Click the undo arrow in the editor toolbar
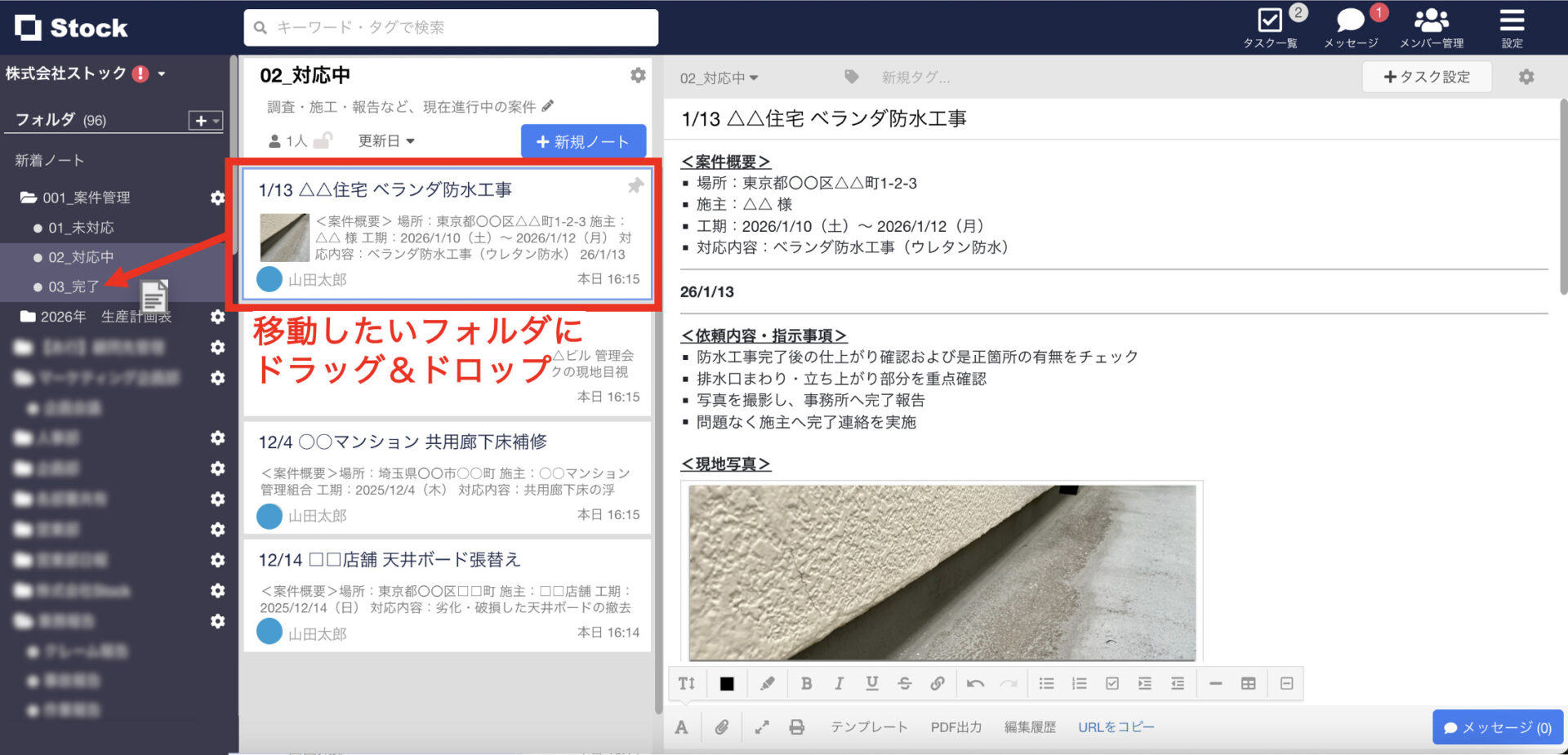1568x755 pixels. coord(974,683)
